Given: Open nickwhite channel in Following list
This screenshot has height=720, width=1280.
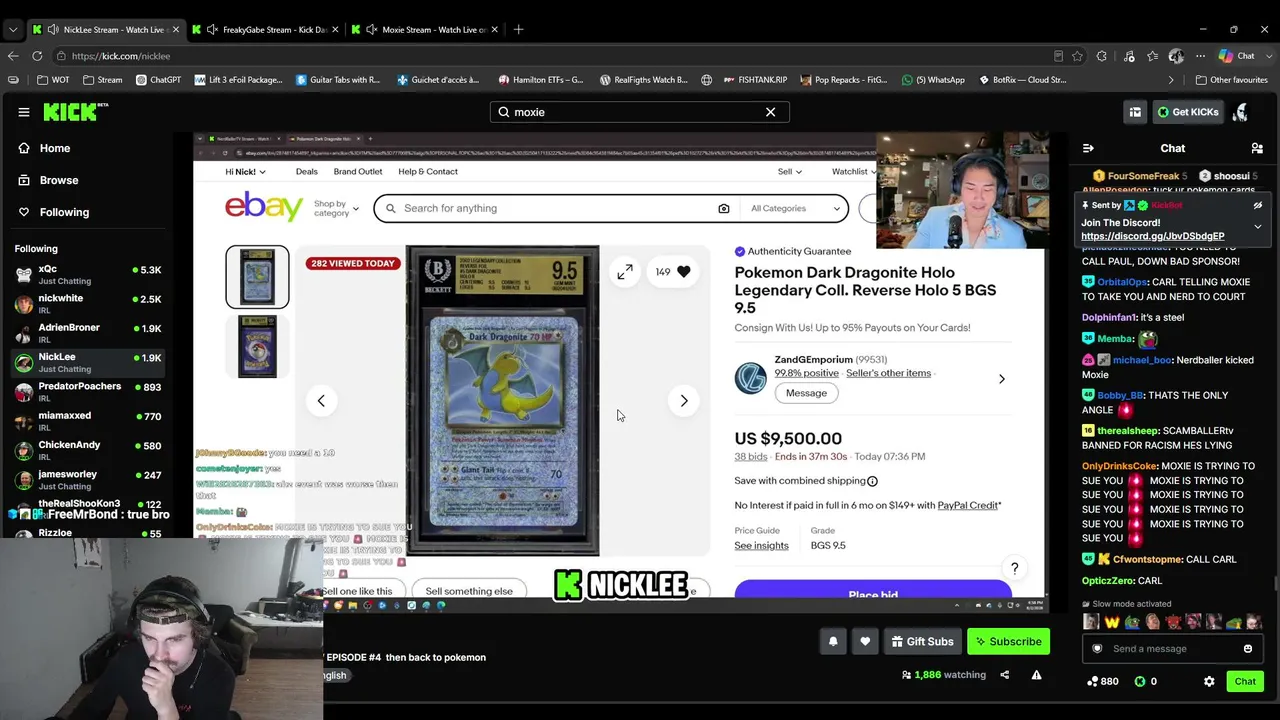Looking at the screenshot, I should 87,304.
